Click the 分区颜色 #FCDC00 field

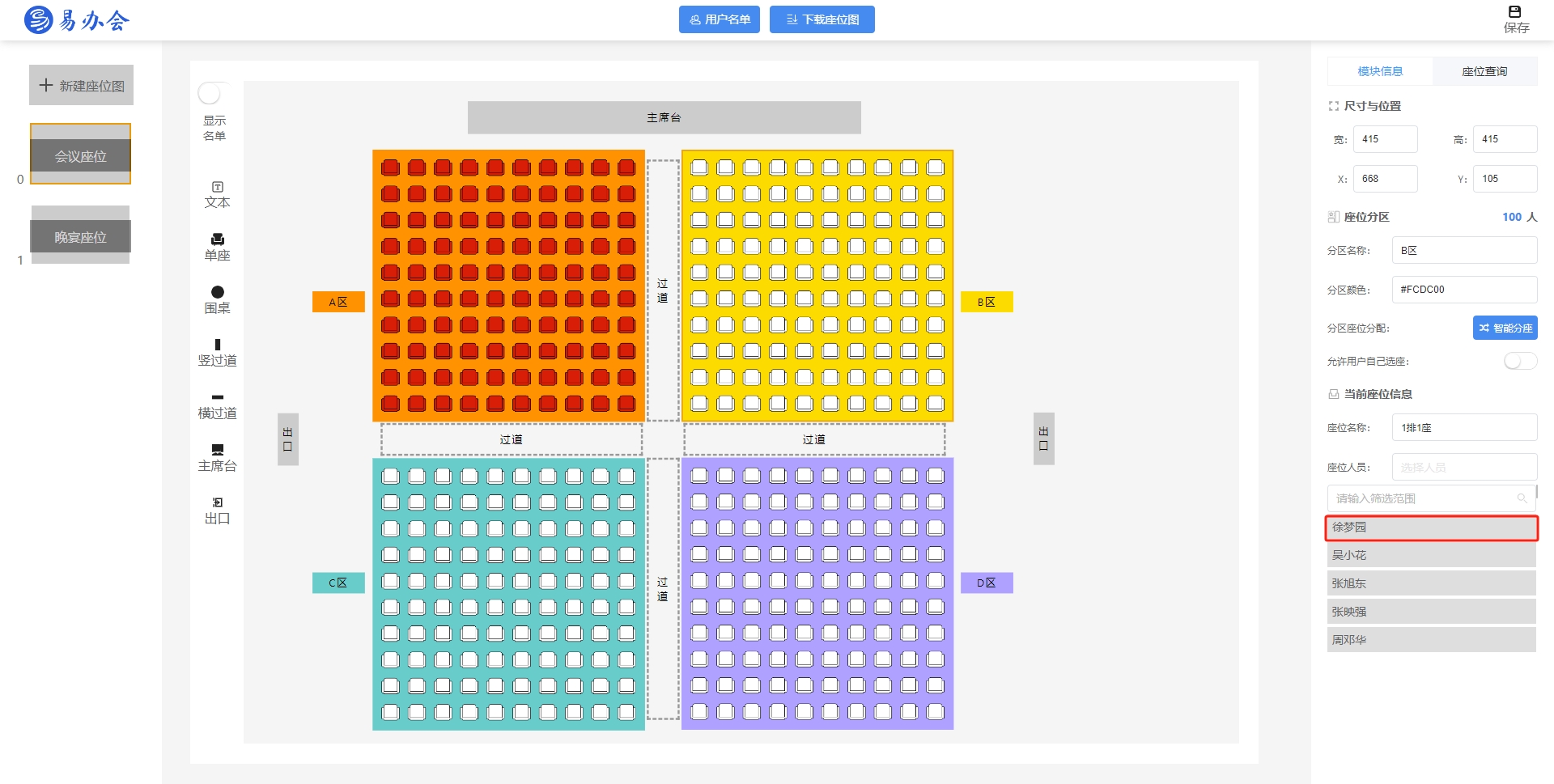(x=1463, y=290)
